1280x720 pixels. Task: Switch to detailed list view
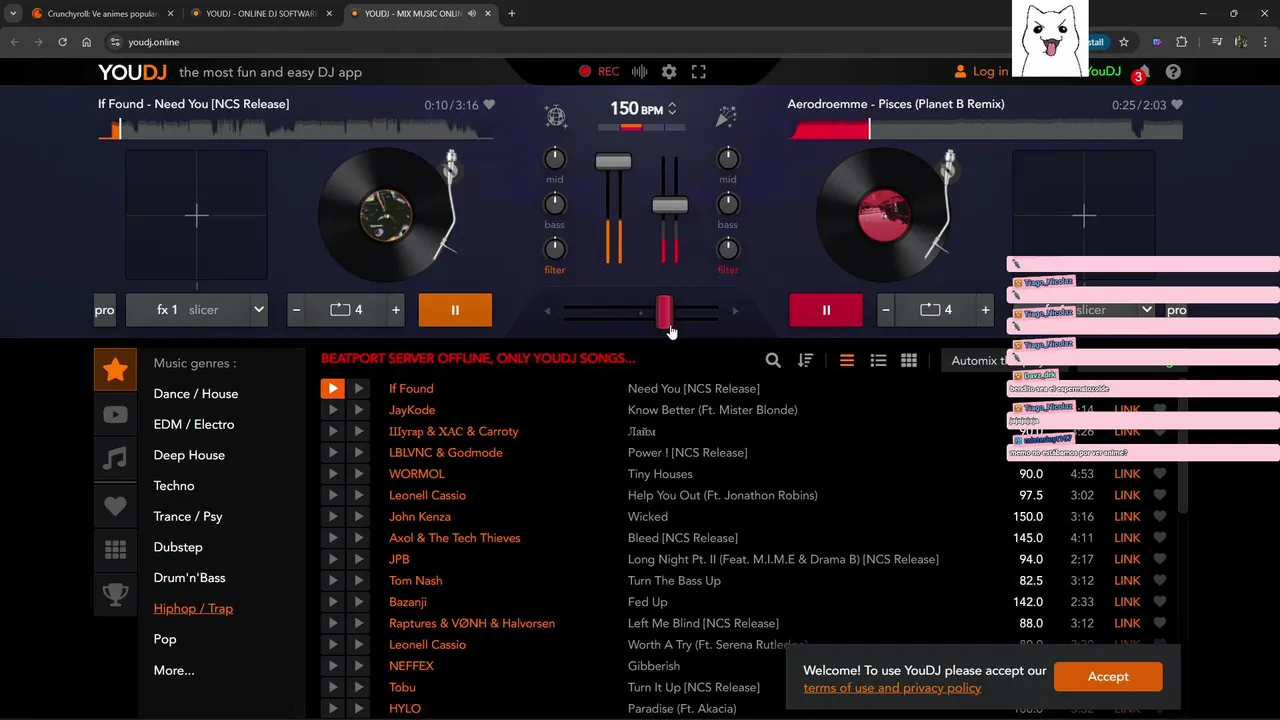click(x=878, y=361)
